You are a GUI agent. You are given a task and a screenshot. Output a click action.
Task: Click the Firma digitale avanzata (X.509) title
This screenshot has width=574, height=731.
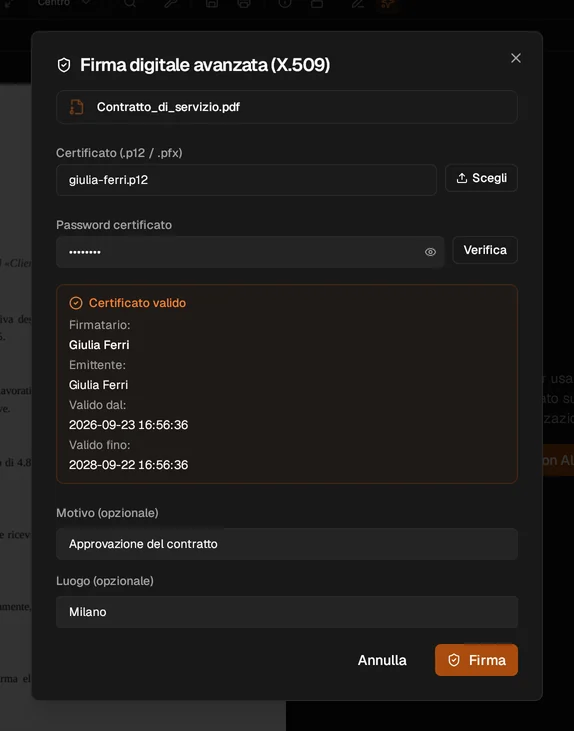pos(205,65)
